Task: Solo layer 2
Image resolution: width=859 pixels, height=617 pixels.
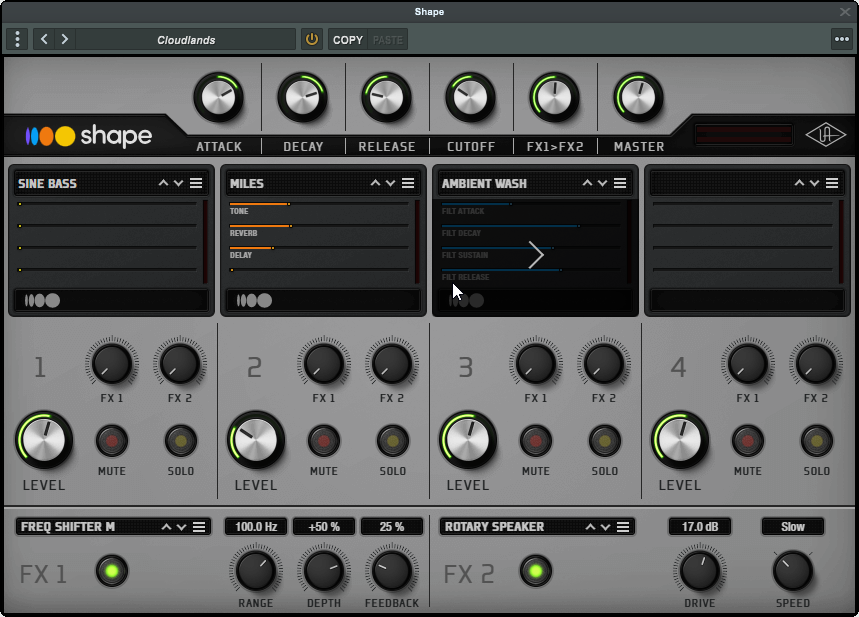Action: click(393, 441)
